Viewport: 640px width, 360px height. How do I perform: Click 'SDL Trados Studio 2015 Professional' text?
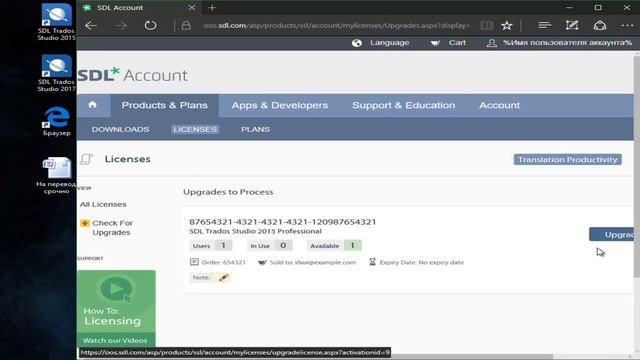click(255, 231)
